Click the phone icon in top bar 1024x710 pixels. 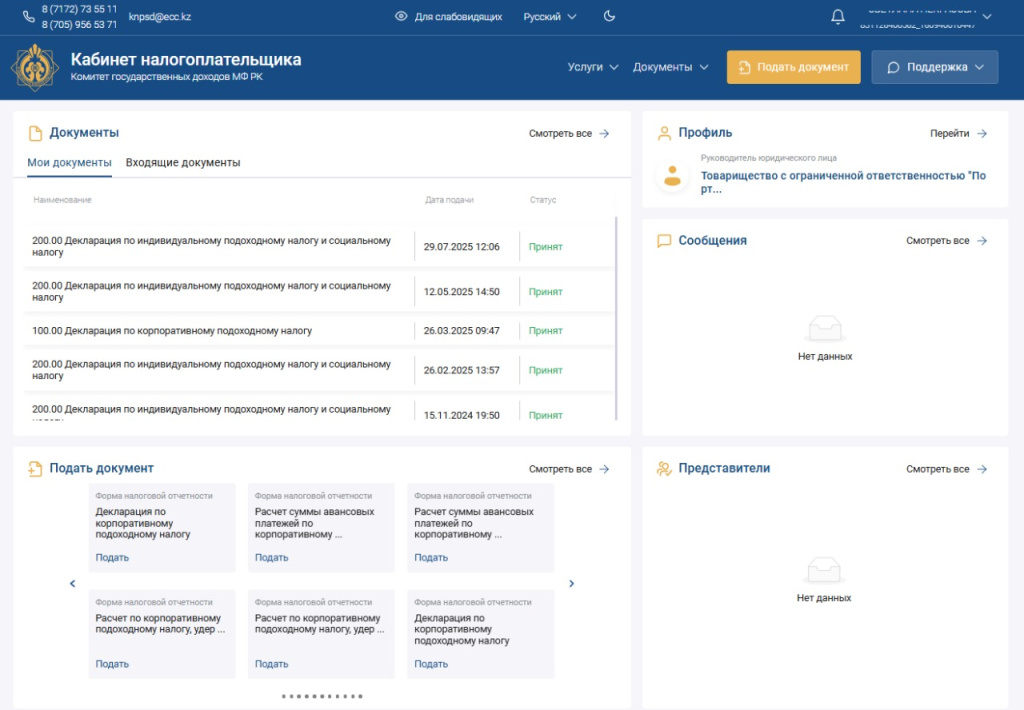(x=27, y=17)
